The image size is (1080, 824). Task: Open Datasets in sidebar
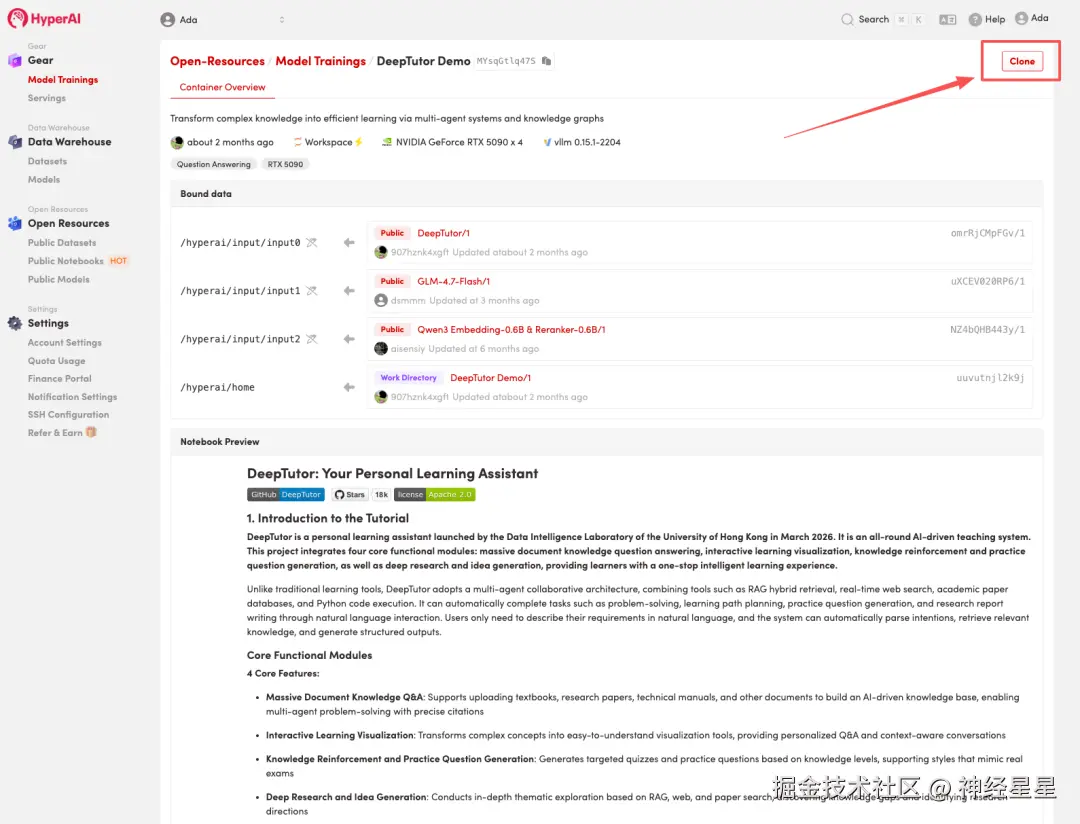point(48,161)
